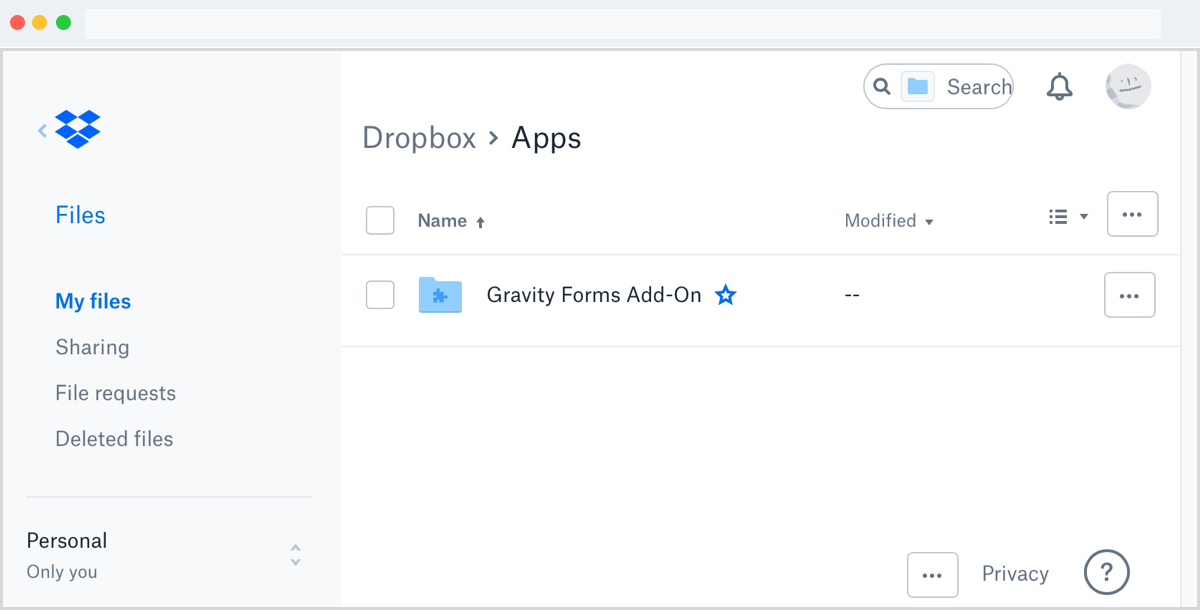Viewport: 1200px width, 610px height.
Task: Click the Personal account label
Action: [x=66, y=541]
